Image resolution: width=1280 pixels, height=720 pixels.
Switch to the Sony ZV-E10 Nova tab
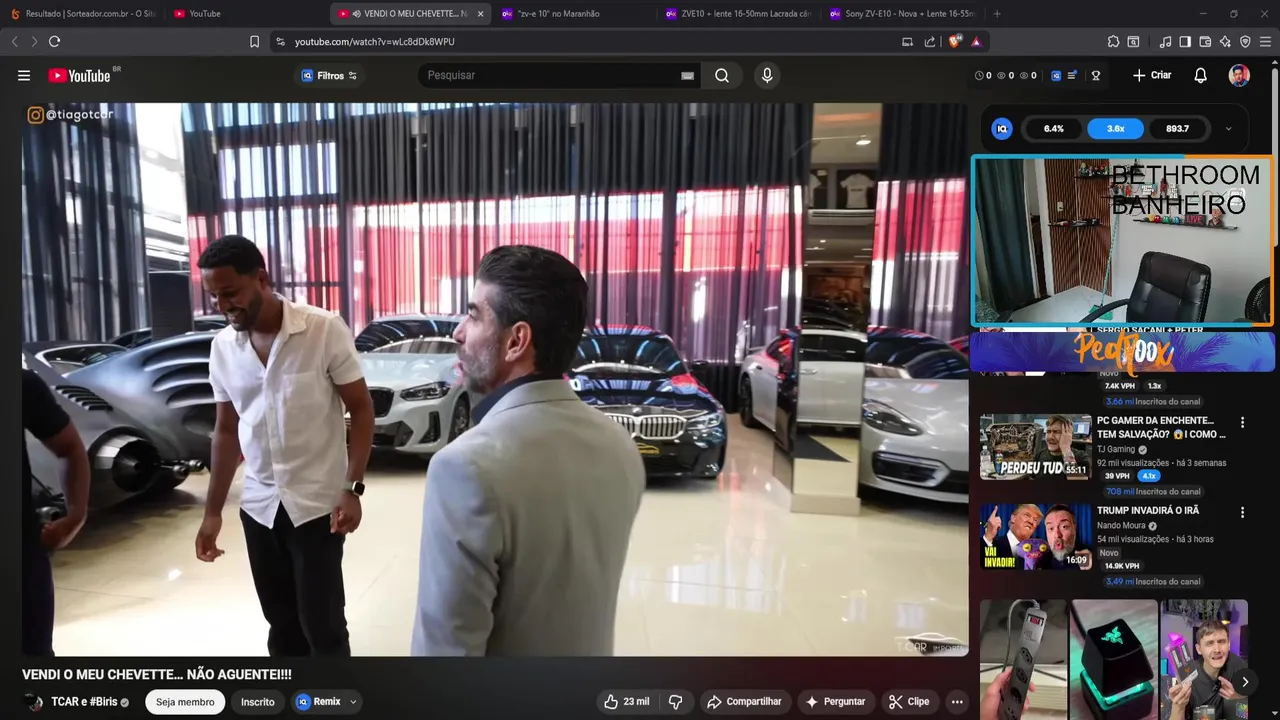904,14
